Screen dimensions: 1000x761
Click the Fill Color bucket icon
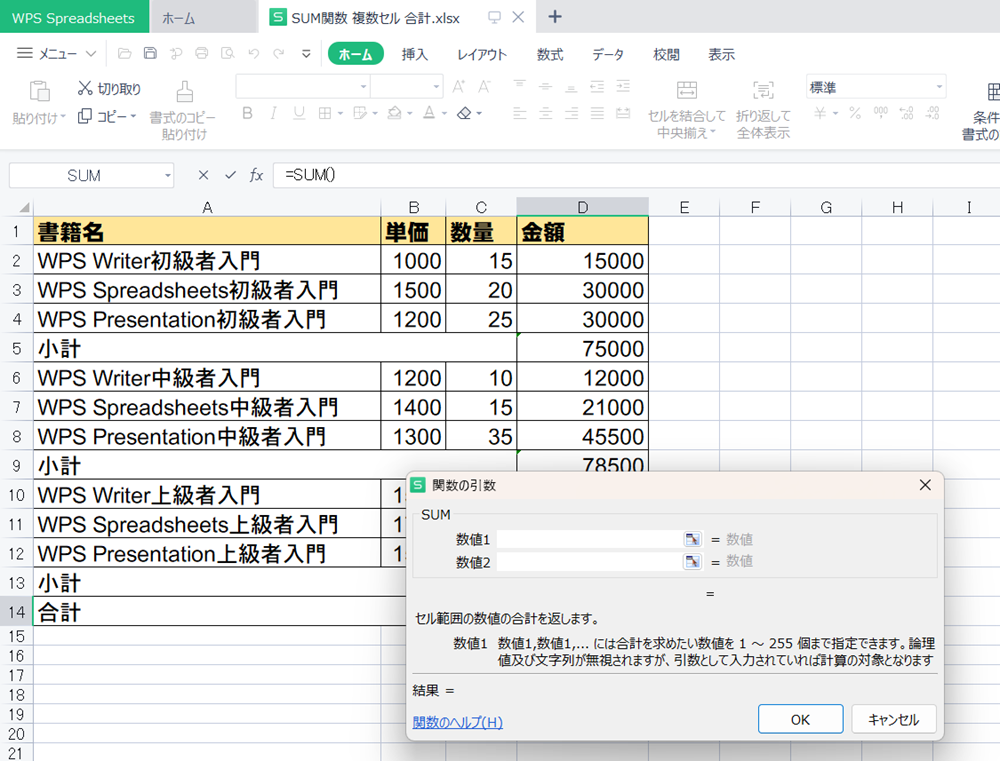point(395,114)
